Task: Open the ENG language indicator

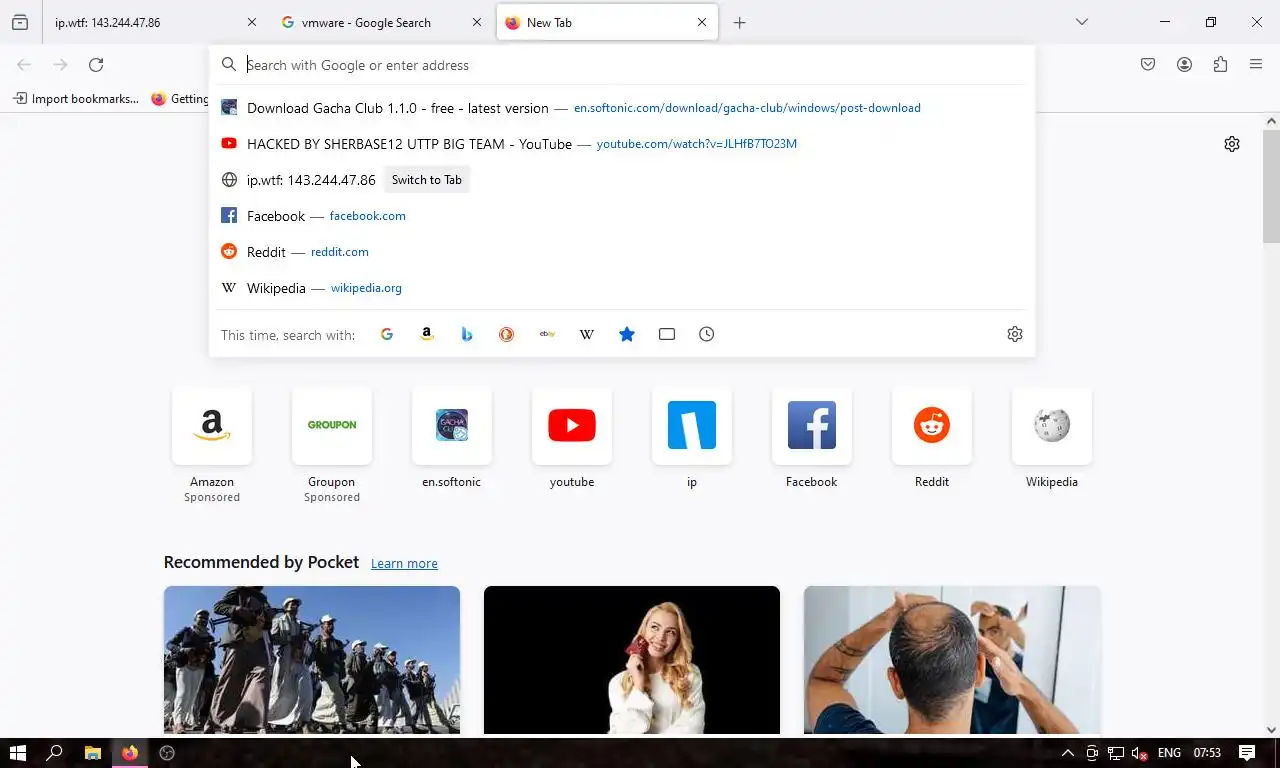Action: [x=1169, y=753]
